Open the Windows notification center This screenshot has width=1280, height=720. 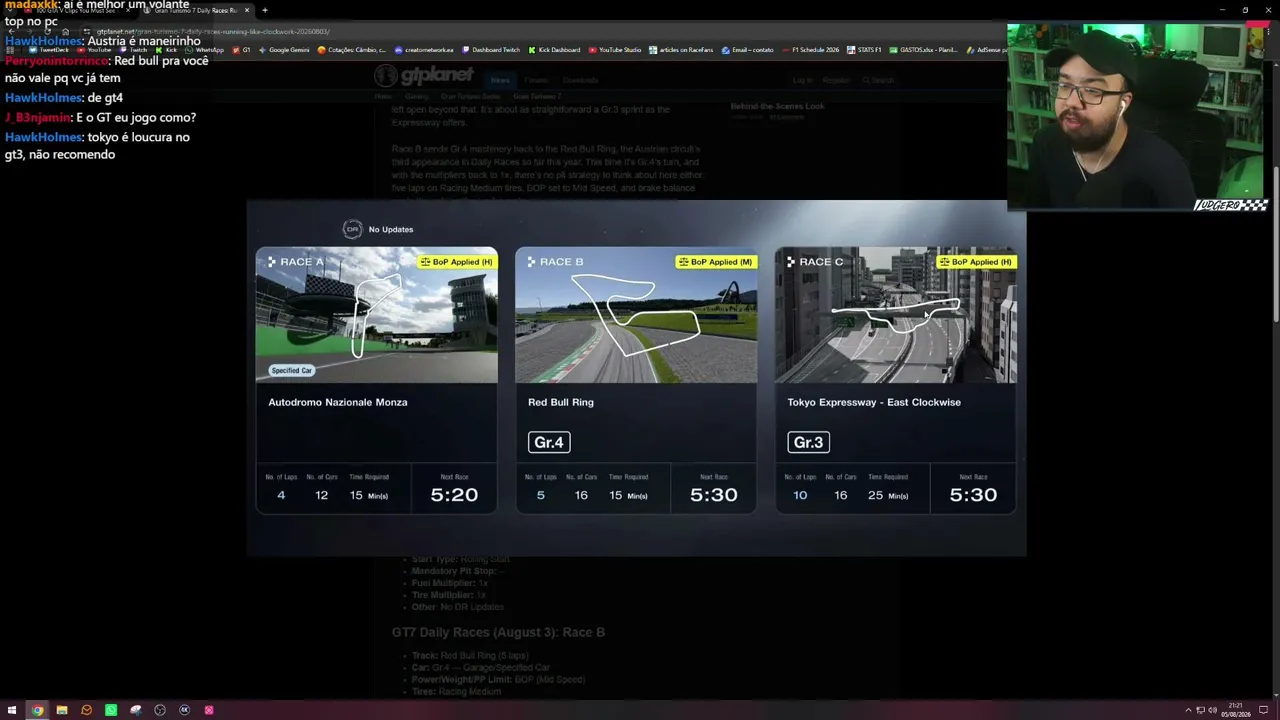coord(1264,710)
